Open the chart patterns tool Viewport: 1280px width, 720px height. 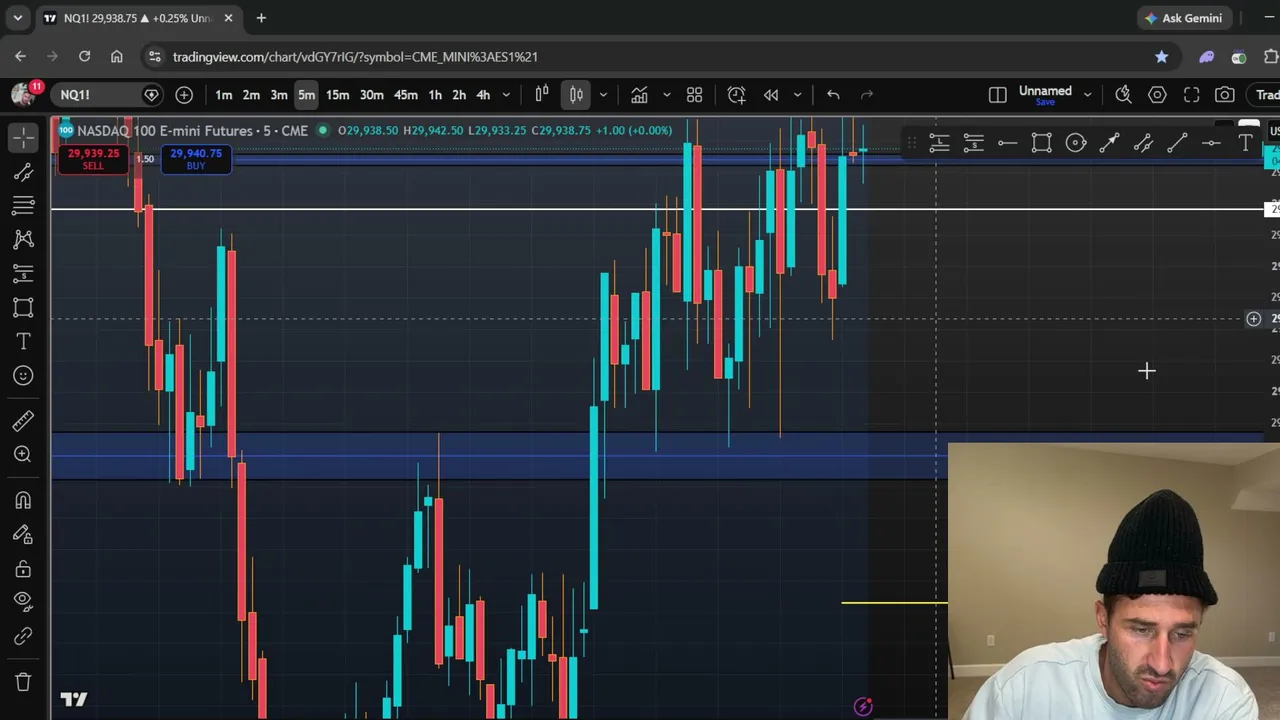[23, 240]
